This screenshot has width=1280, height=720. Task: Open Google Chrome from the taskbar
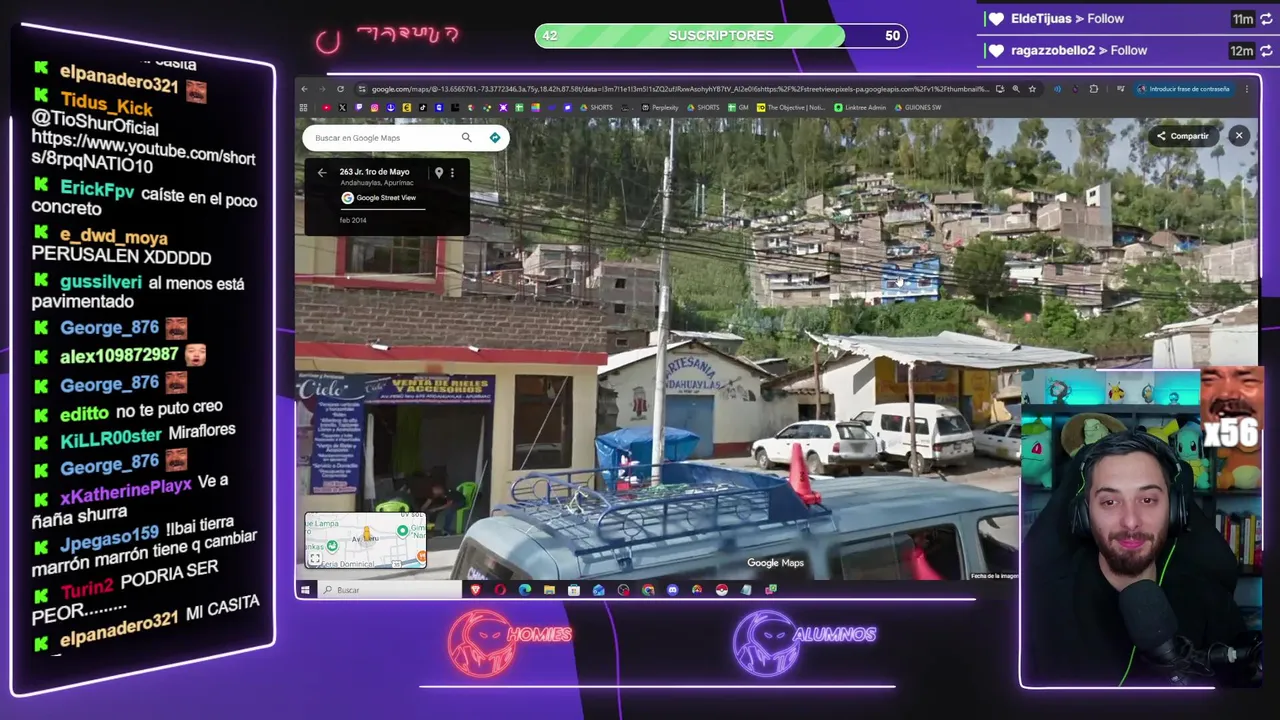click(x=648, y=590)
